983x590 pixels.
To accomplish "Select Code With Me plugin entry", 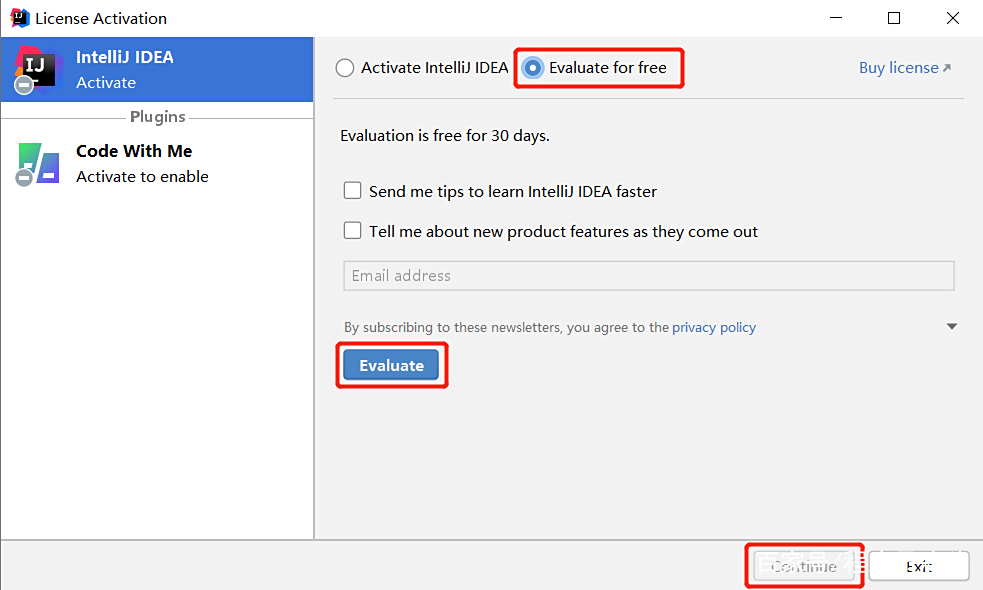I will click(x=157, y=163).
